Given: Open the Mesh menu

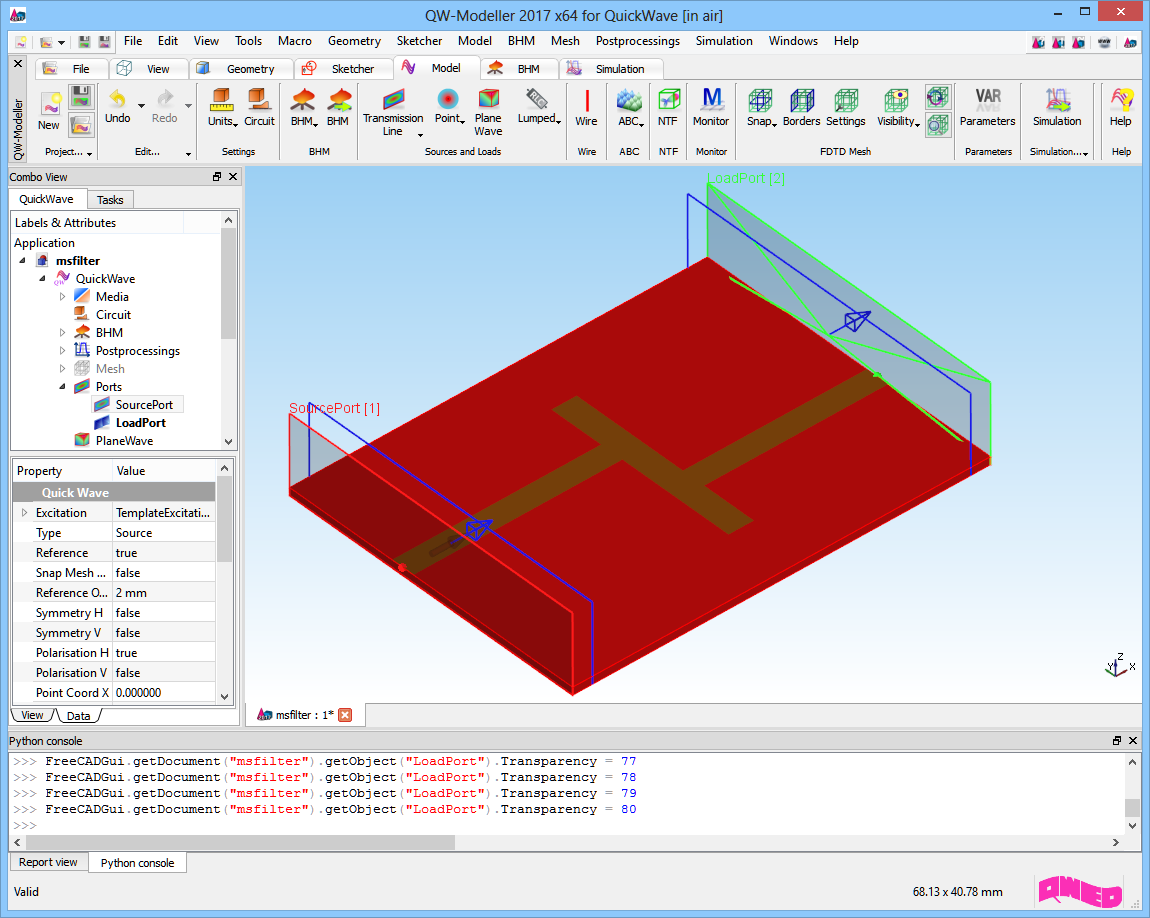Looking at the screenshot, I should tap(565, 41).
